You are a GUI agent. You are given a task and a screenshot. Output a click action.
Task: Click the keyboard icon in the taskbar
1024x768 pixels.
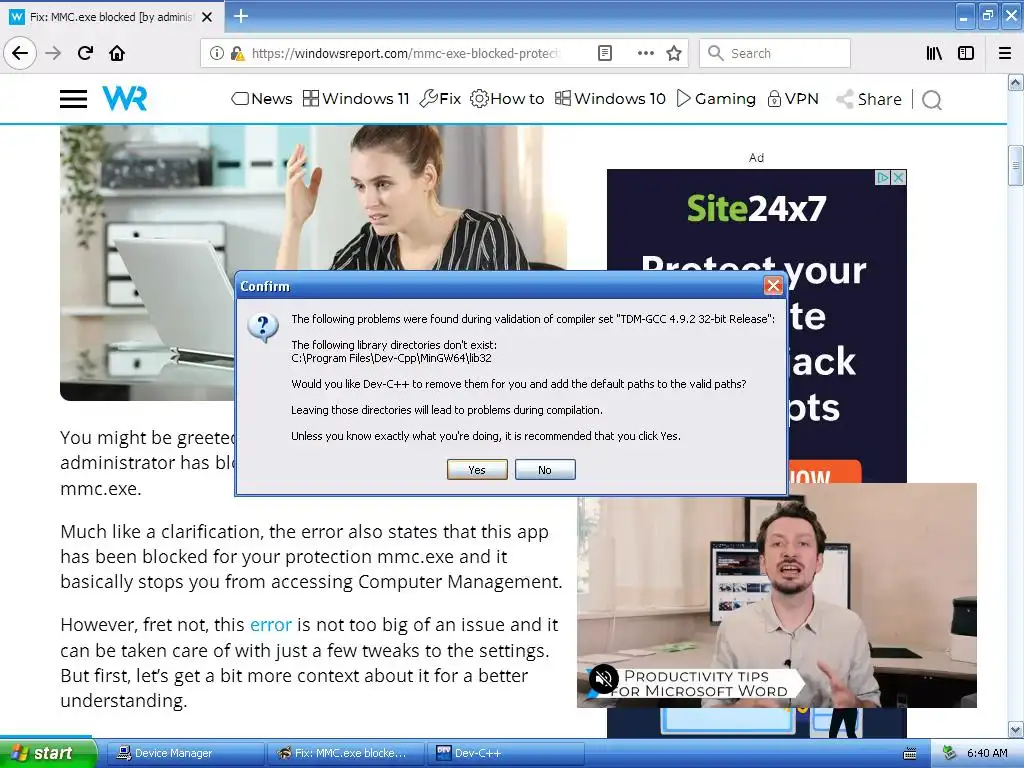coord(910,754)
